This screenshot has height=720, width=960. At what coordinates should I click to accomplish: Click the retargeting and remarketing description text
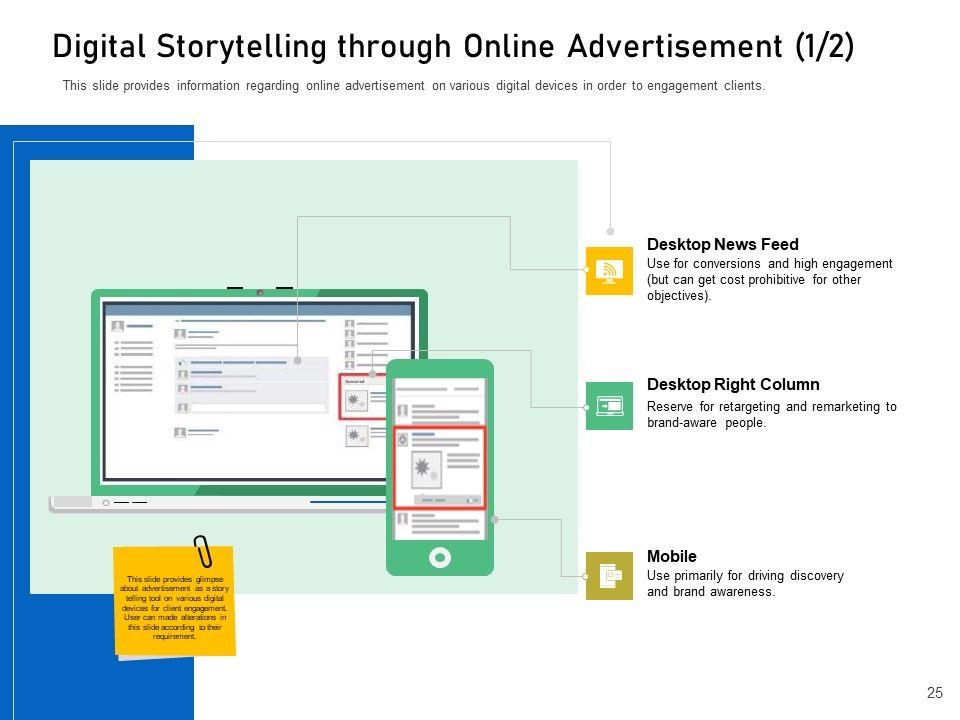point(771,415)
